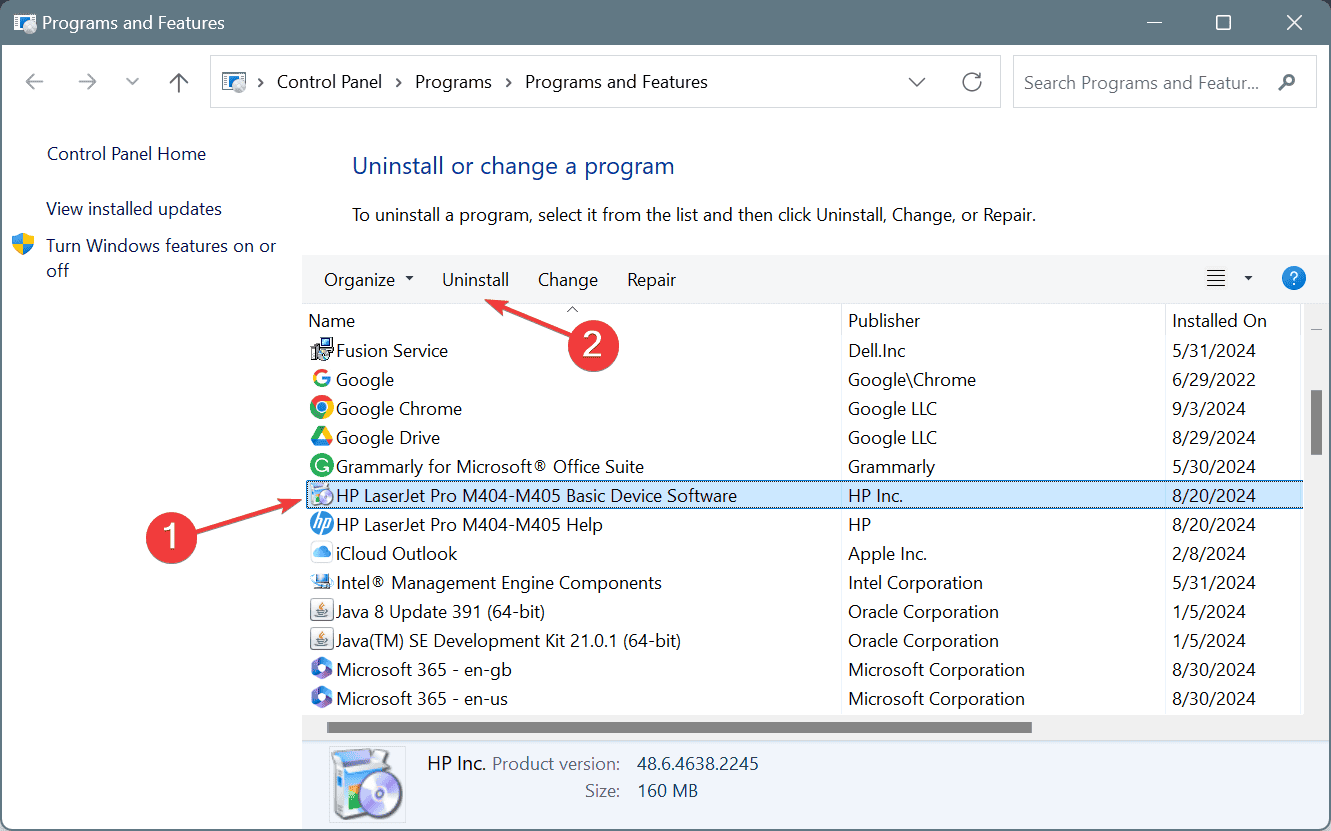Select Microsoft 365 - en-gb entry
This screenshot has width=1331, height=831.
pyautogui.click(x=424, y=670)
